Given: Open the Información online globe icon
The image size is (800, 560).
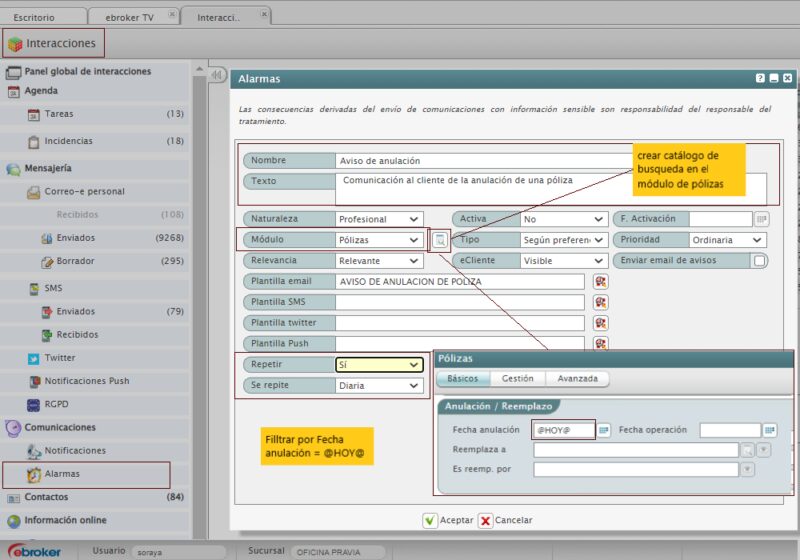Looking at the screenshot, I should 14,521.
